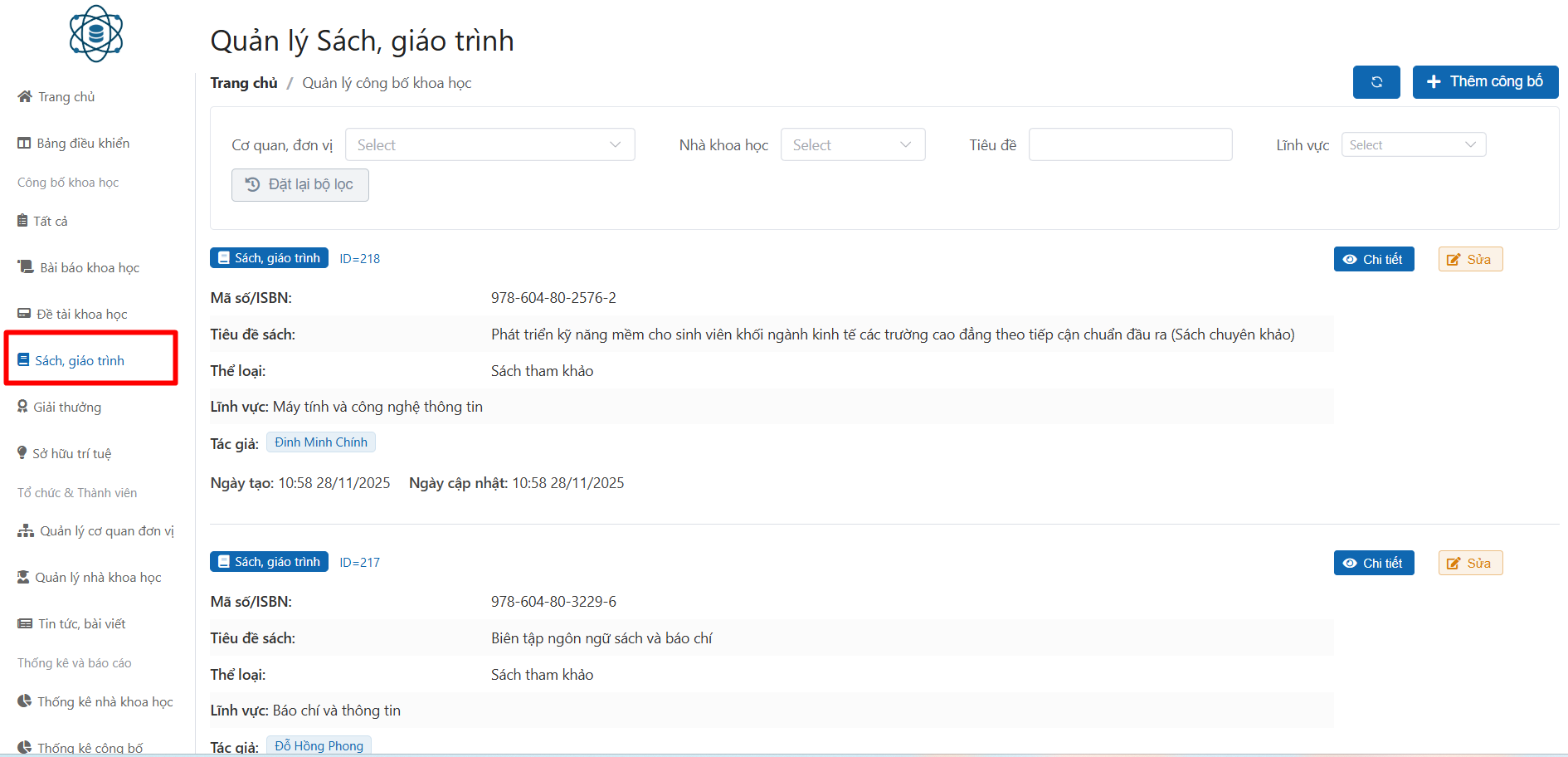Click the trophy icon for Giải thưởng
This screenshot has height=757, width=1568.
pos(22,407)
